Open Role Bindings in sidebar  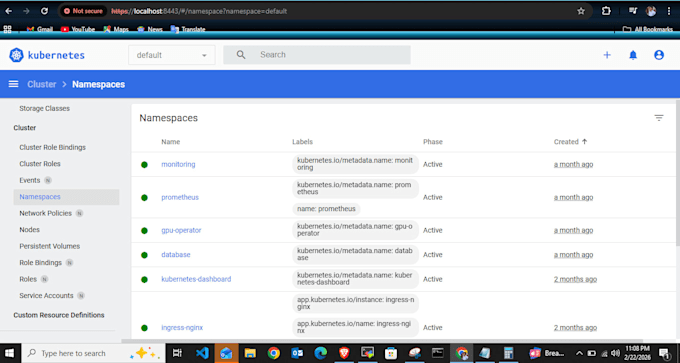(40, 263)
